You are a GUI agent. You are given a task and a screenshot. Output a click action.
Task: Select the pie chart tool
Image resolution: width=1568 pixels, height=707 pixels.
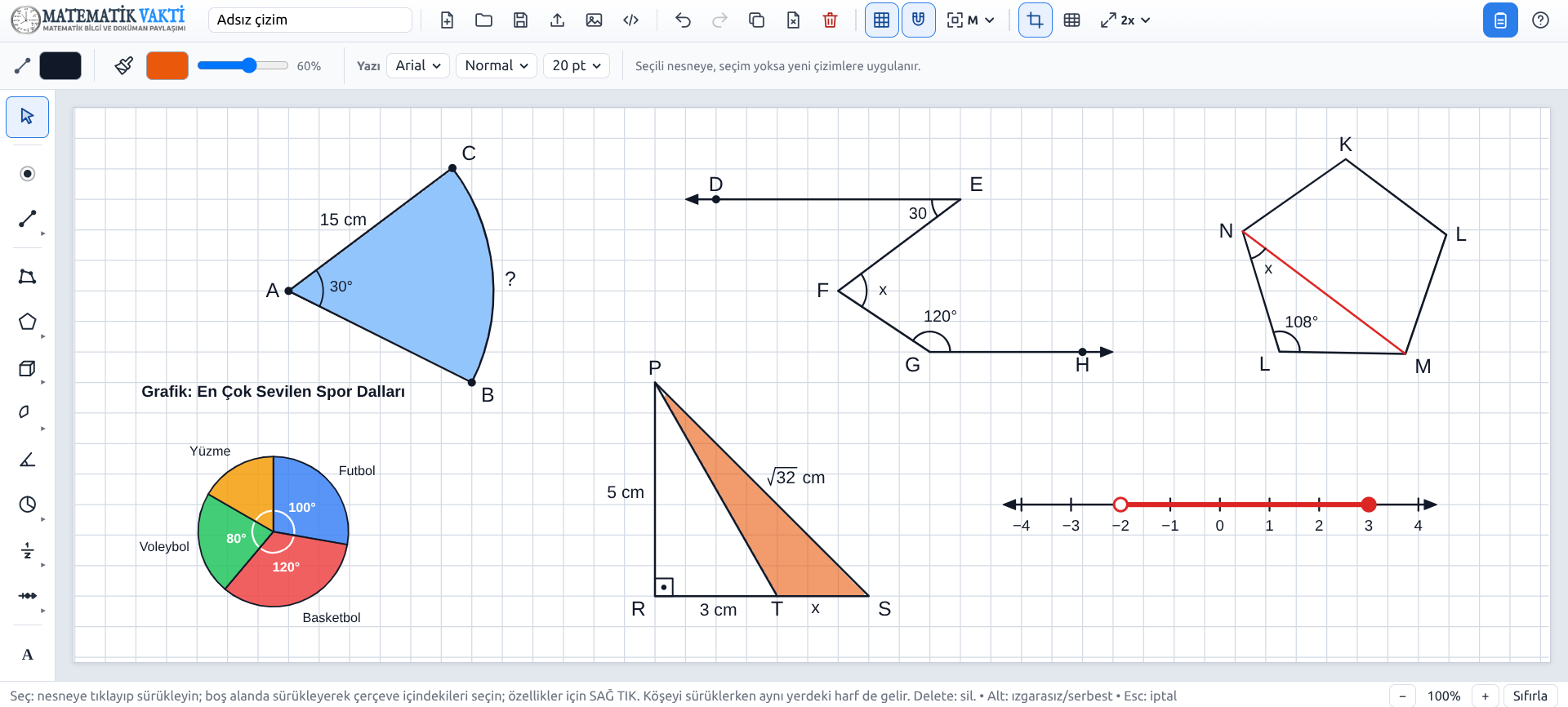tap(27, 505)
